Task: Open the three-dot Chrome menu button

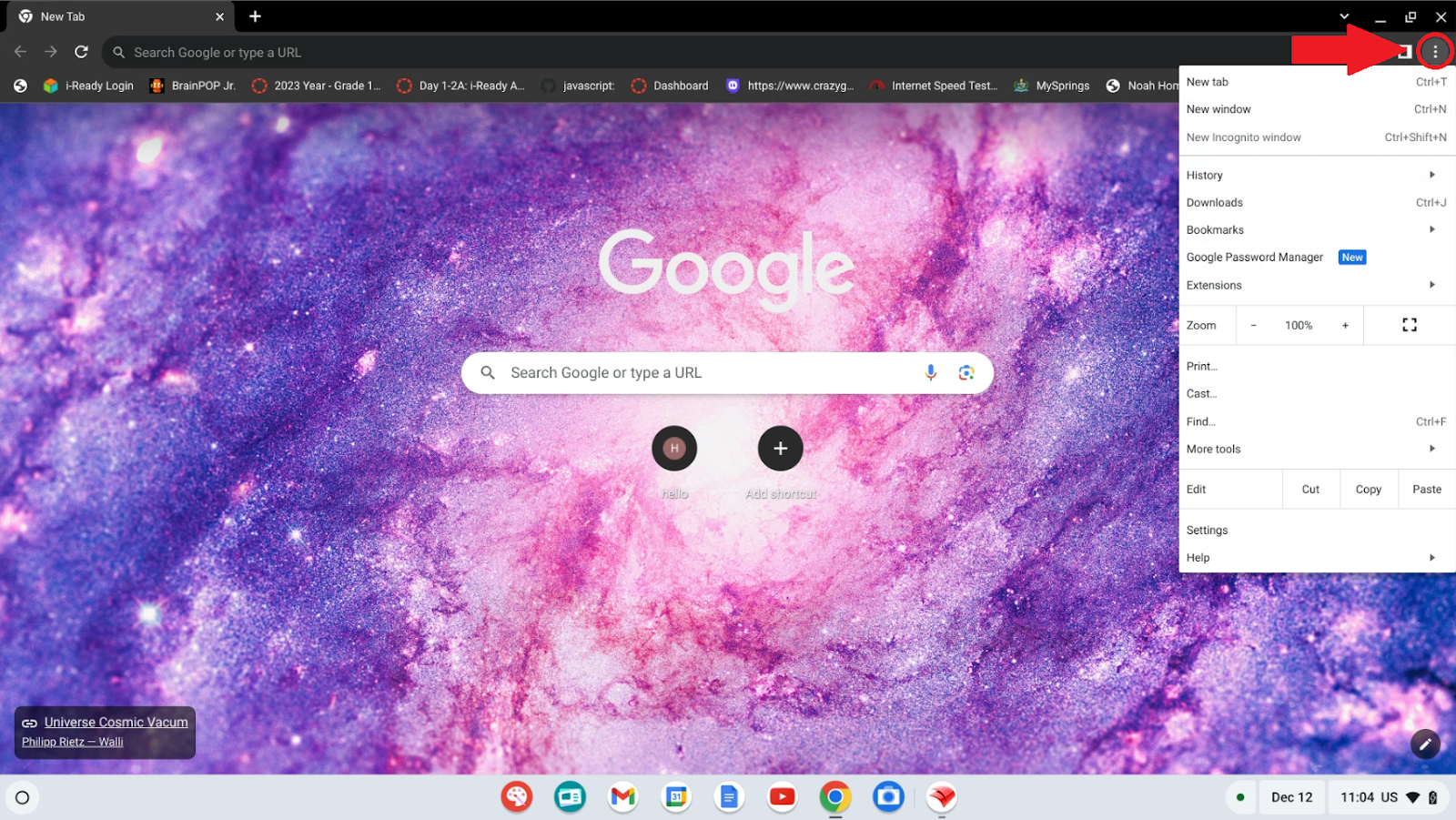Action: [x=1435, y=52]
